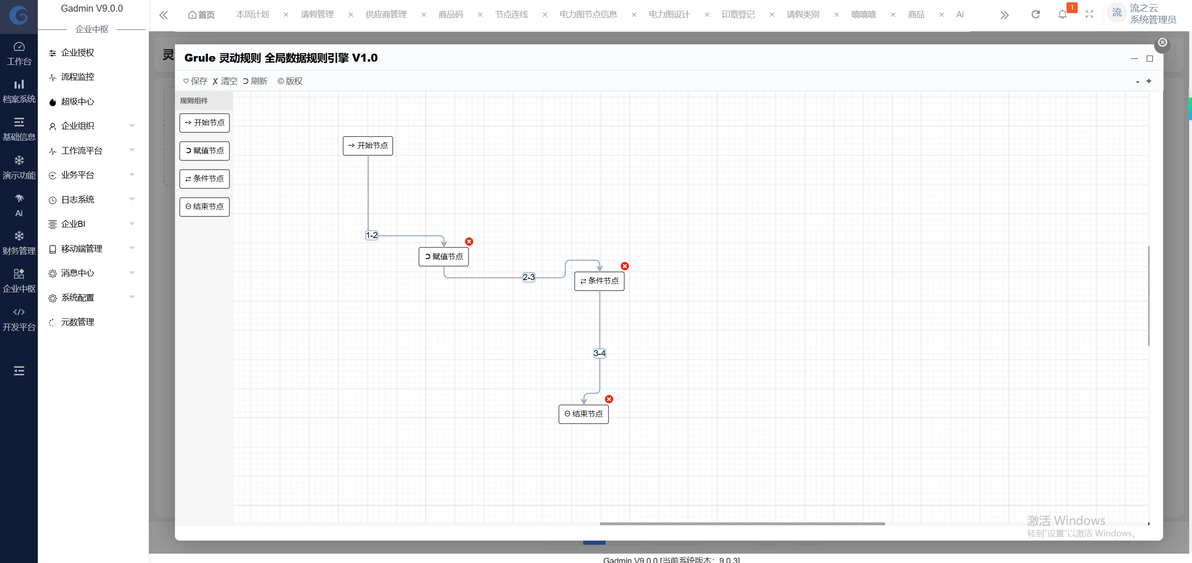Zoom in canvas with plus icon

[1149, 81]
